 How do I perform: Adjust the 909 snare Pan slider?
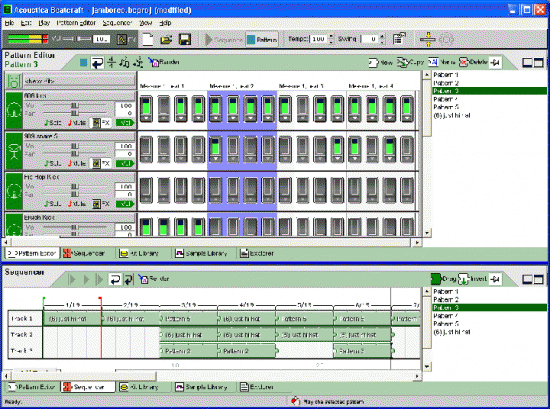[x=75, y=154]
